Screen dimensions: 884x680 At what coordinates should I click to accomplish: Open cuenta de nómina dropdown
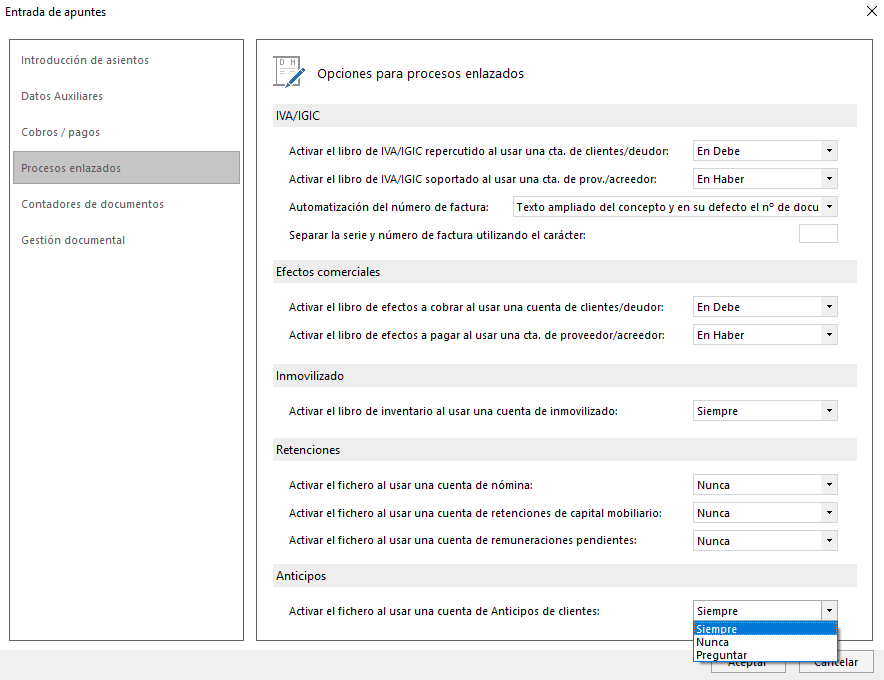tap(765, 485)
